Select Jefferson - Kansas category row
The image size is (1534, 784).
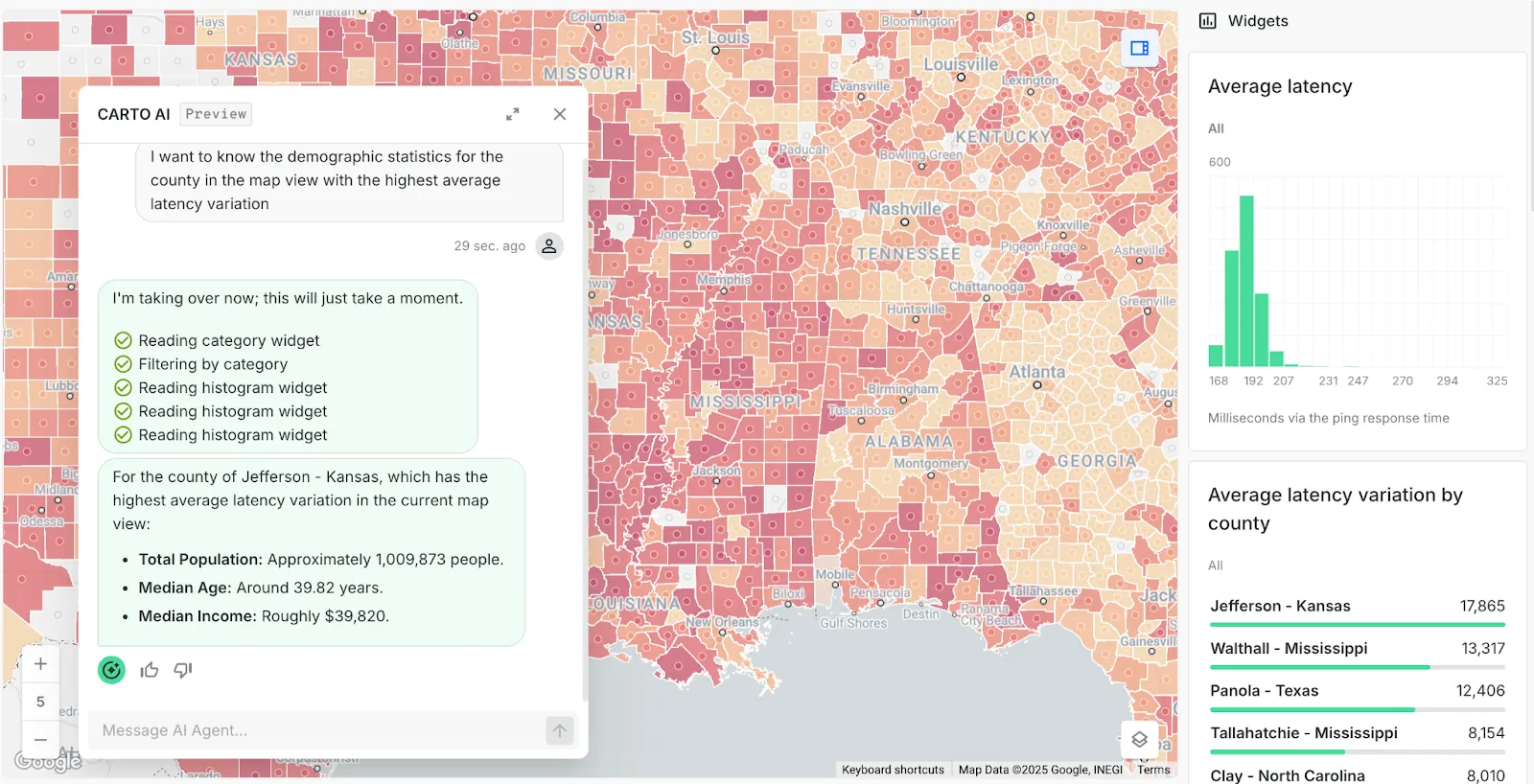1357,607
